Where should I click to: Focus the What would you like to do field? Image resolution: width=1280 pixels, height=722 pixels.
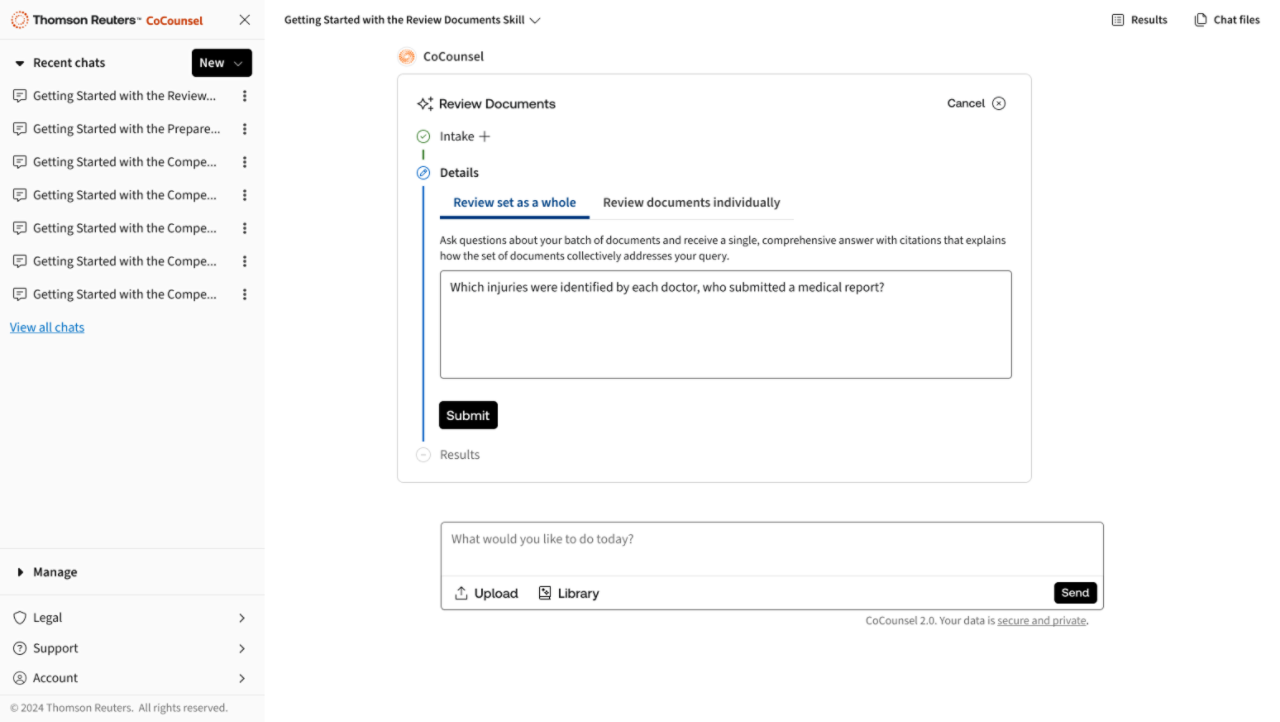click(771, 540)
